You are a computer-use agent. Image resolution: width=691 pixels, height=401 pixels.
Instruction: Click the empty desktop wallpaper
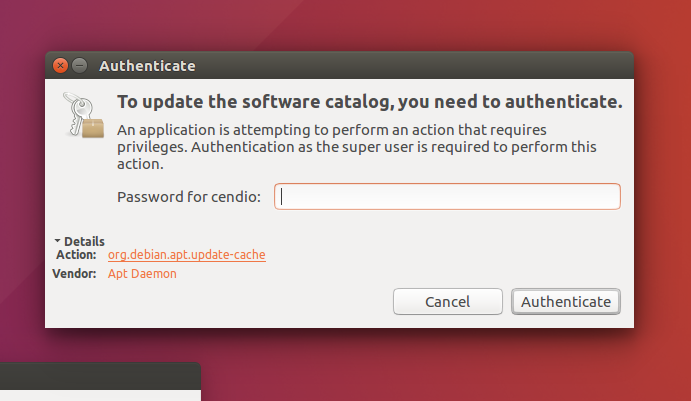coord(441,366)
